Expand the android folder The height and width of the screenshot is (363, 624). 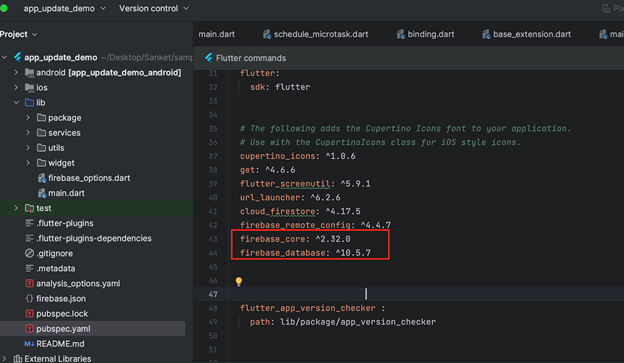point(16,72)
